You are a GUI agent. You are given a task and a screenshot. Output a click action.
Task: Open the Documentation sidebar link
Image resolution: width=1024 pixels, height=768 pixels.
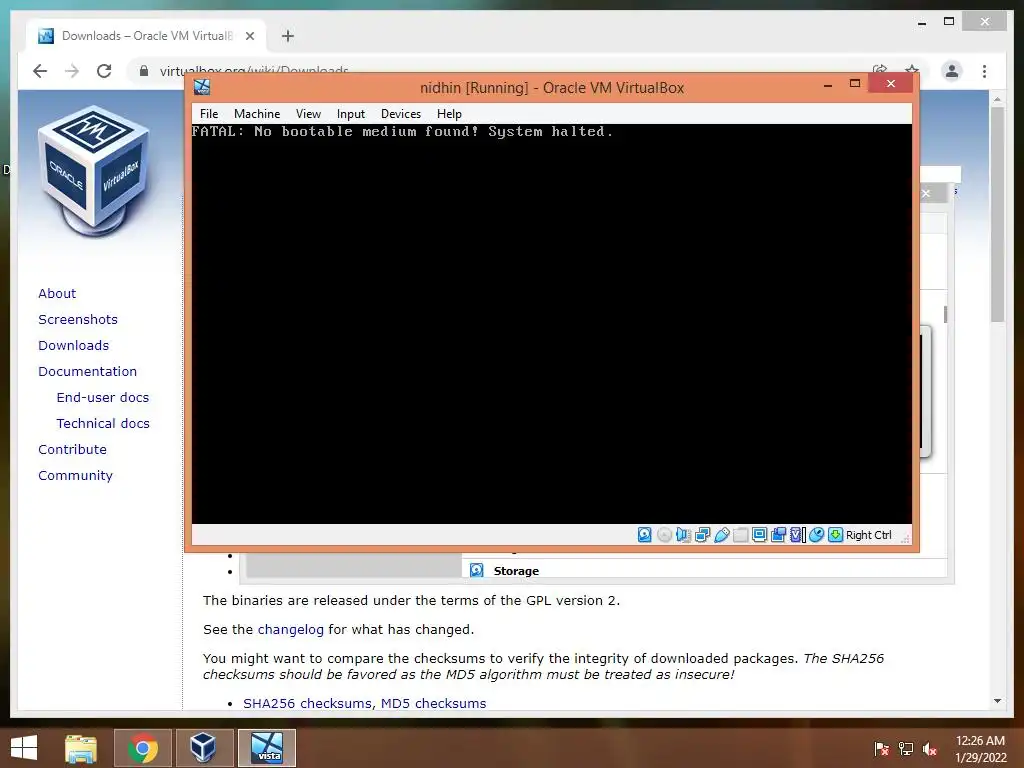[x=88, y=372]
